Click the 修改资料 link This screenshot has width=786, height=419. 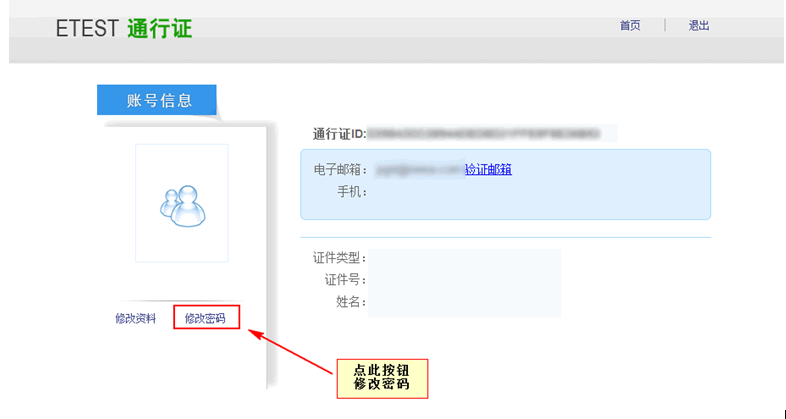tap(135, 319)
